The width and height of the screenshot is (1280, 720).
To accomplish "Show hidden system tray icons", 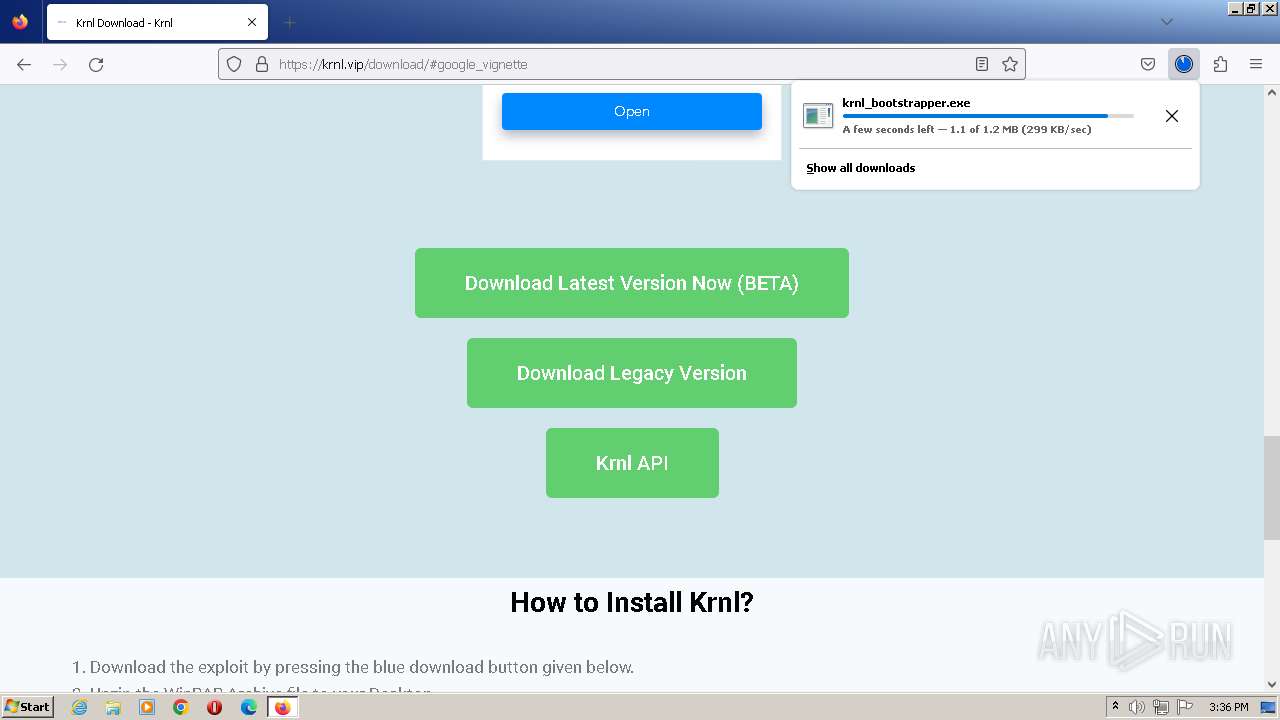I will 1115,707.
